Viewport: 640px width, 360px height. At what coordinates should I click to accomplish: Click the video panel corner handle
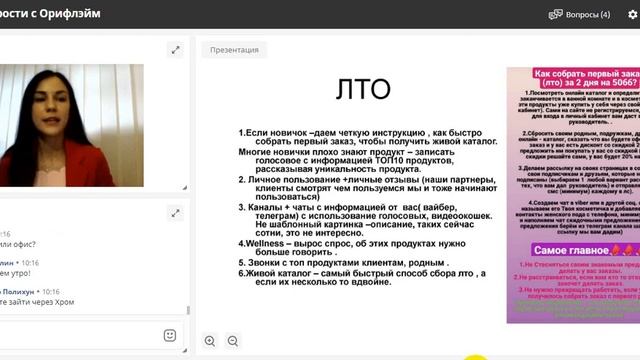[185, 188]
